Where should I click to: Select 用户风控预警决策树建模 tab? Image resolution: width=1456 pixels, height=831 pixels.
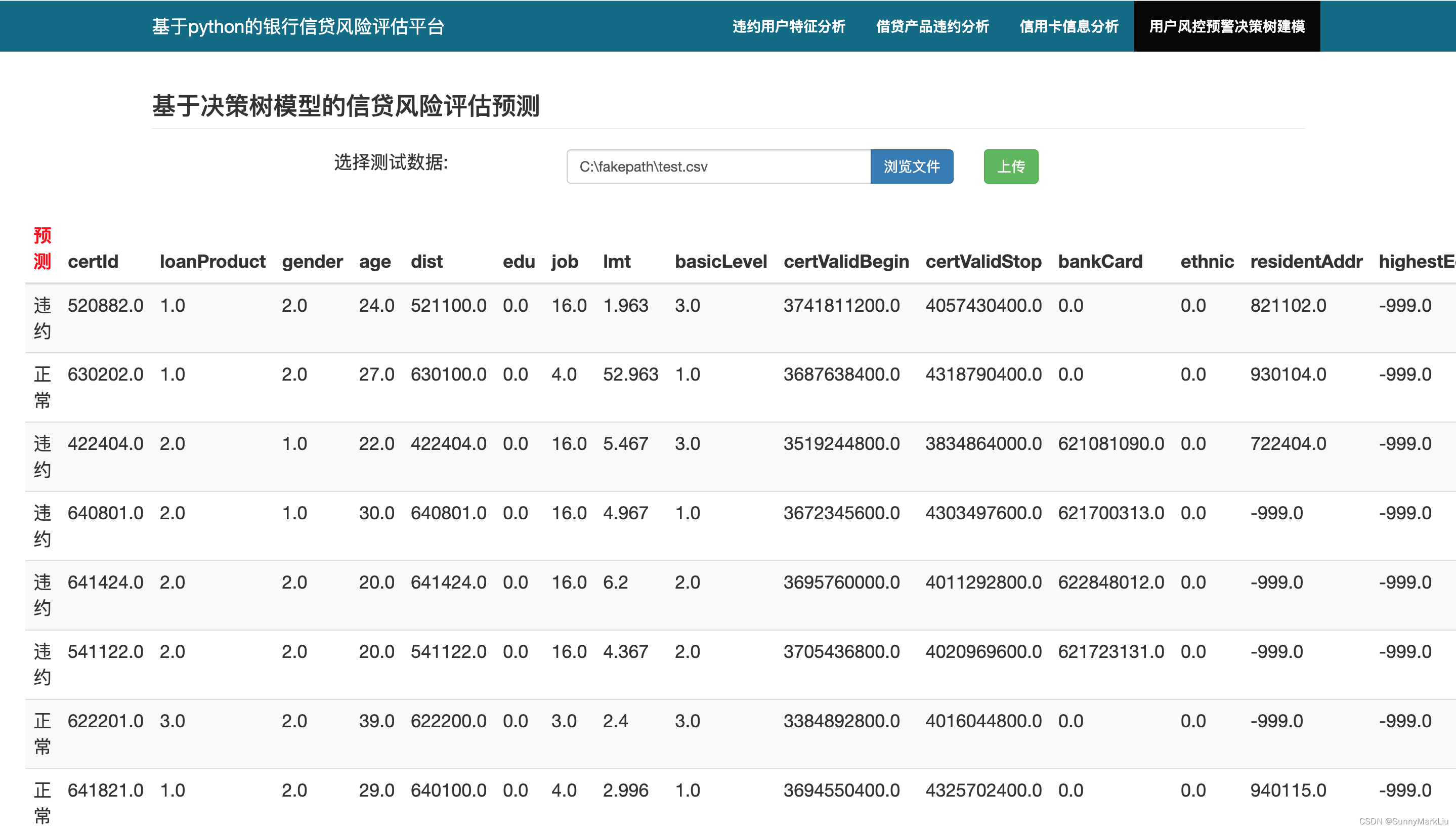1227,27
